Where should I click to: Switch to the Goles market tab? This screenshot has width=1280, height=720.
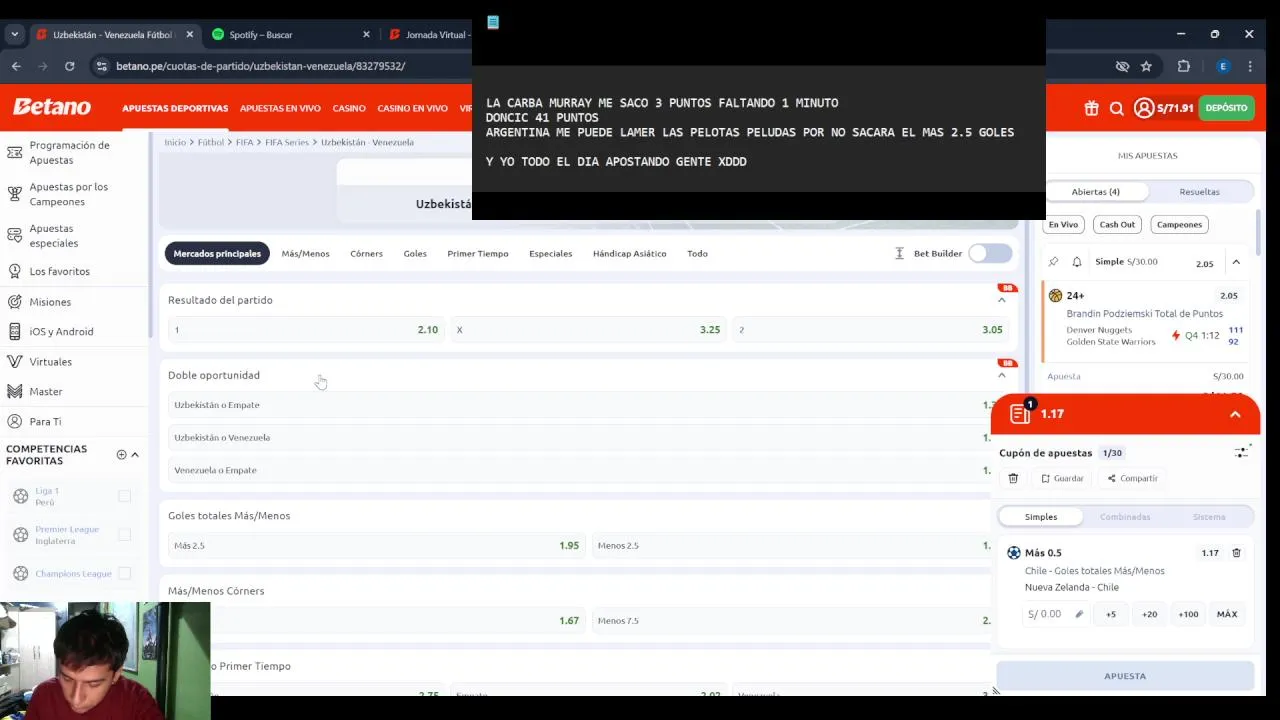pos(415,253)
